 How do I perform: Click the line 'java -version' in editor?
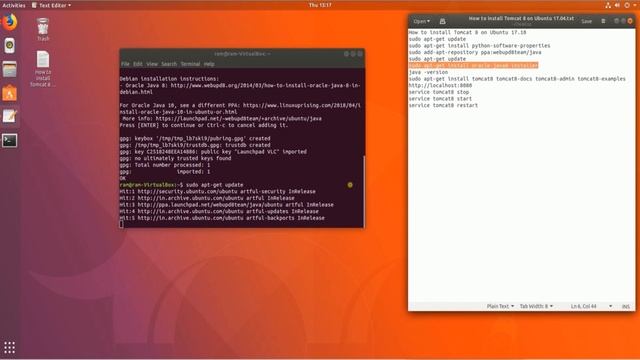click(428, 72)
